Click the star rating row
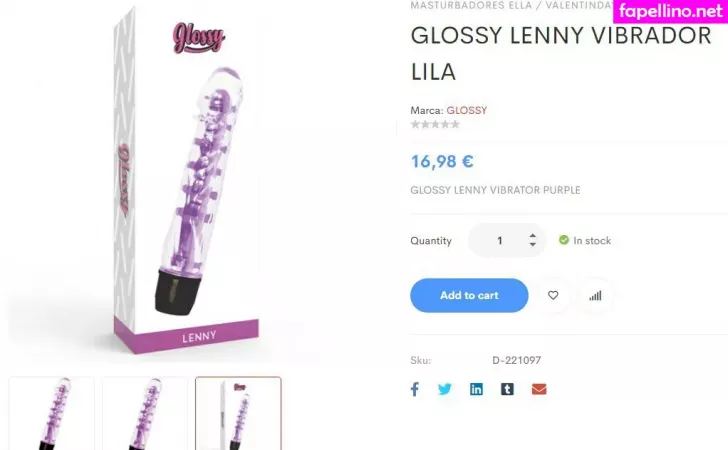The height and width of the screenshot is (450, 728). (435, 124)
